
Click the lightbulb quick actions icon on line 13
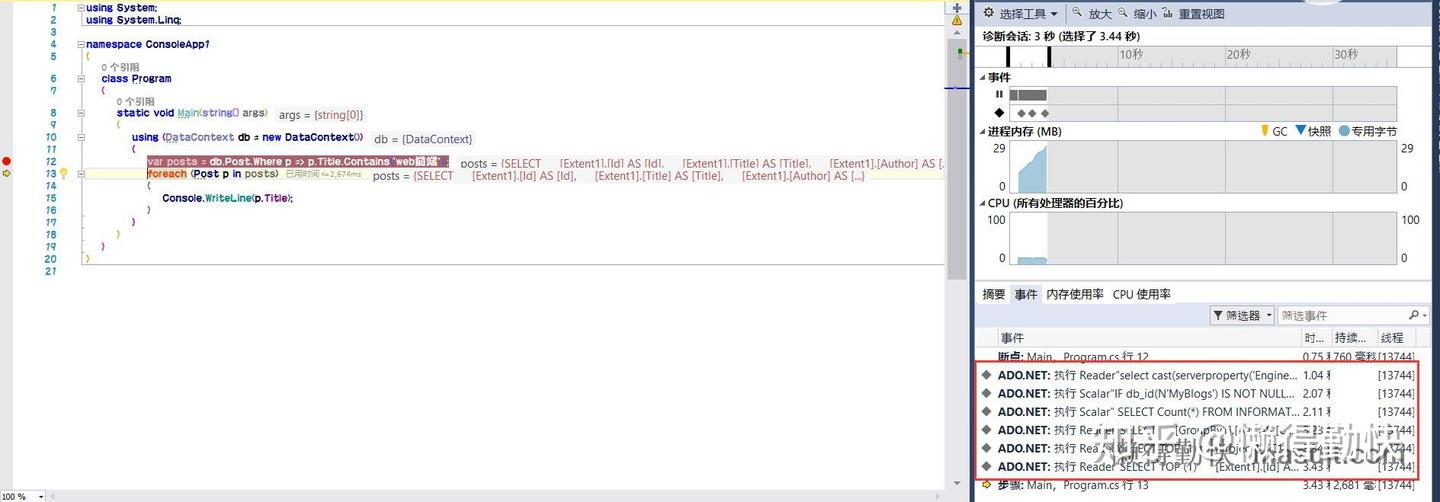64,173
